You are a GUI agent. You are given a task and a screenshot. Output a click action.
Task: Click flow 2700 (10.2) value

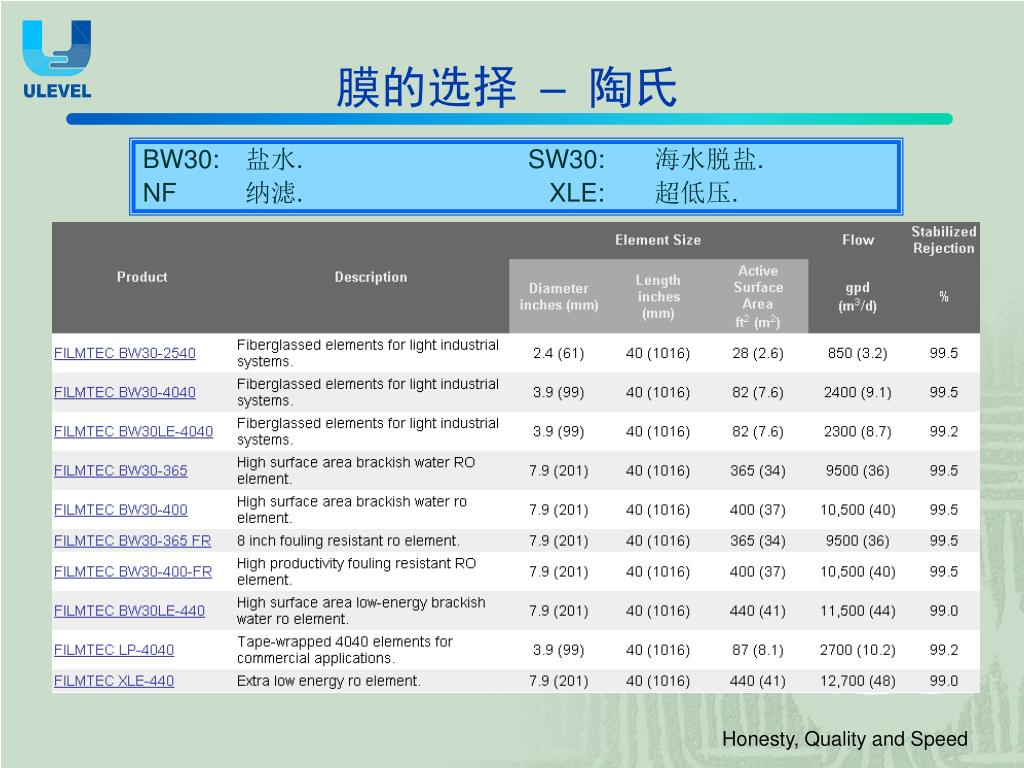(857, 650)
